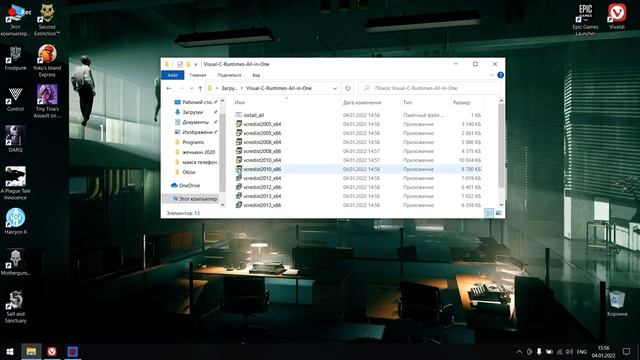The width and height of the screenshot is (640, 360).
Task: Open Epic Games Launcher shortcut
Action: 585,20
